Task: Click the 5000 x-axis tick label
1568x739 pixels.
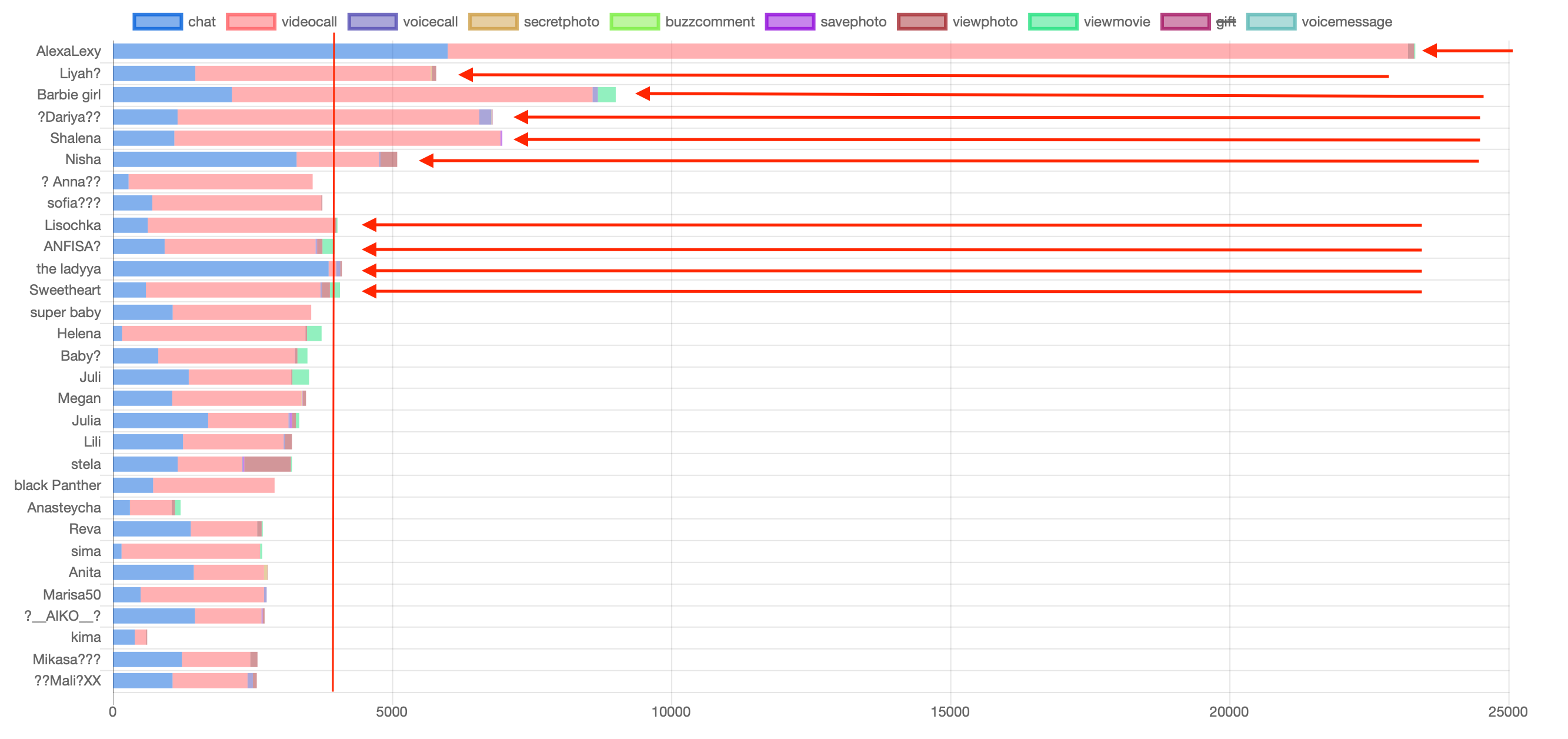Action: click(391, 712)
